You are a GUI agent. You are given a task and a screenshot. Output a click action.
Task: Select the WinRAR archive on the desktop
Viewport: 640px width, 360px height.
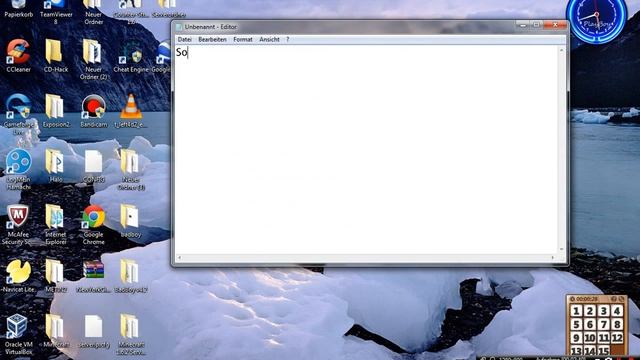click(x=93, y=276)
